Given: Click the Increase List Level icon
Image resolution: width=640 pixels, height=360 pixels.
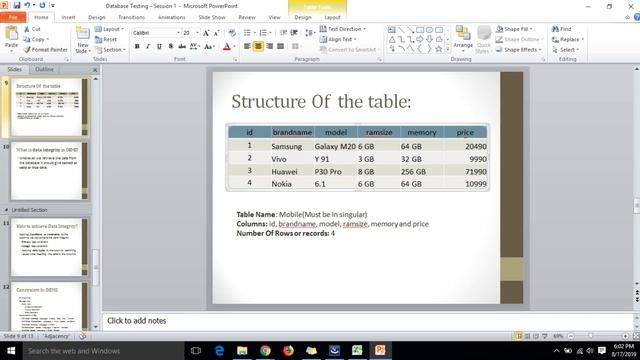Looking at the screenshot, I should 294,33.
